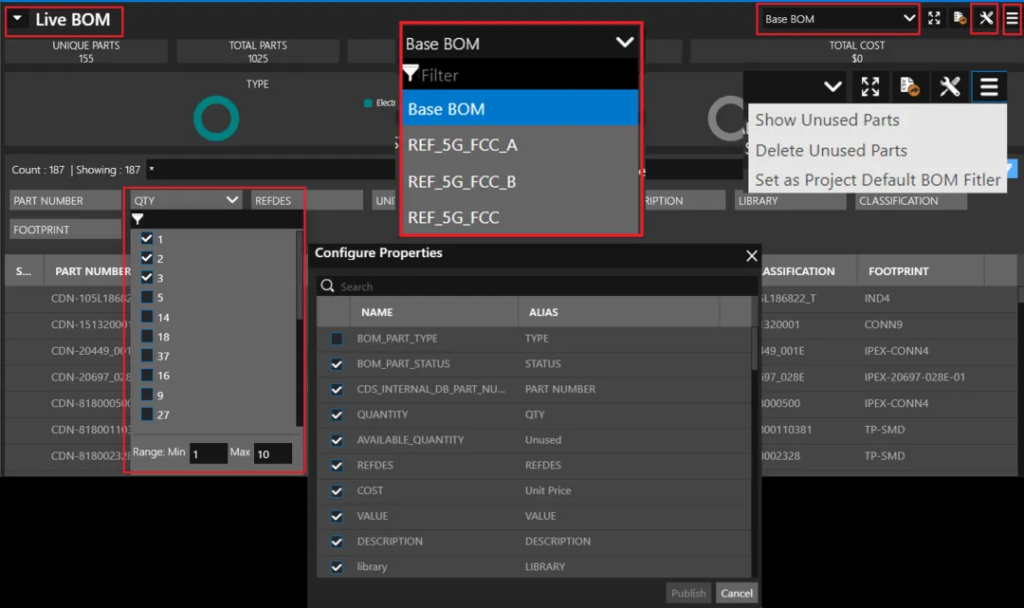Viewport: 1024px width, 608px height.
Task: Choose Delete Unused Parts menu entry
Action: tap(831, 150)
